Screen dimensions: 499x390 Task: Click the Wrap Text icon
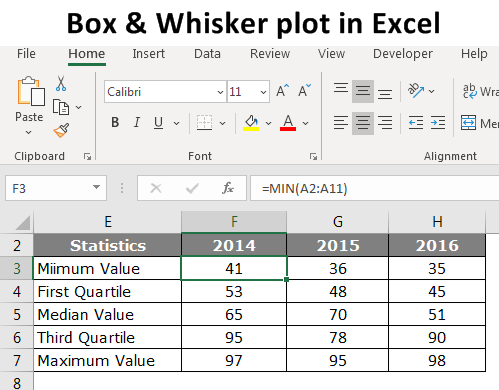(470, 91)
